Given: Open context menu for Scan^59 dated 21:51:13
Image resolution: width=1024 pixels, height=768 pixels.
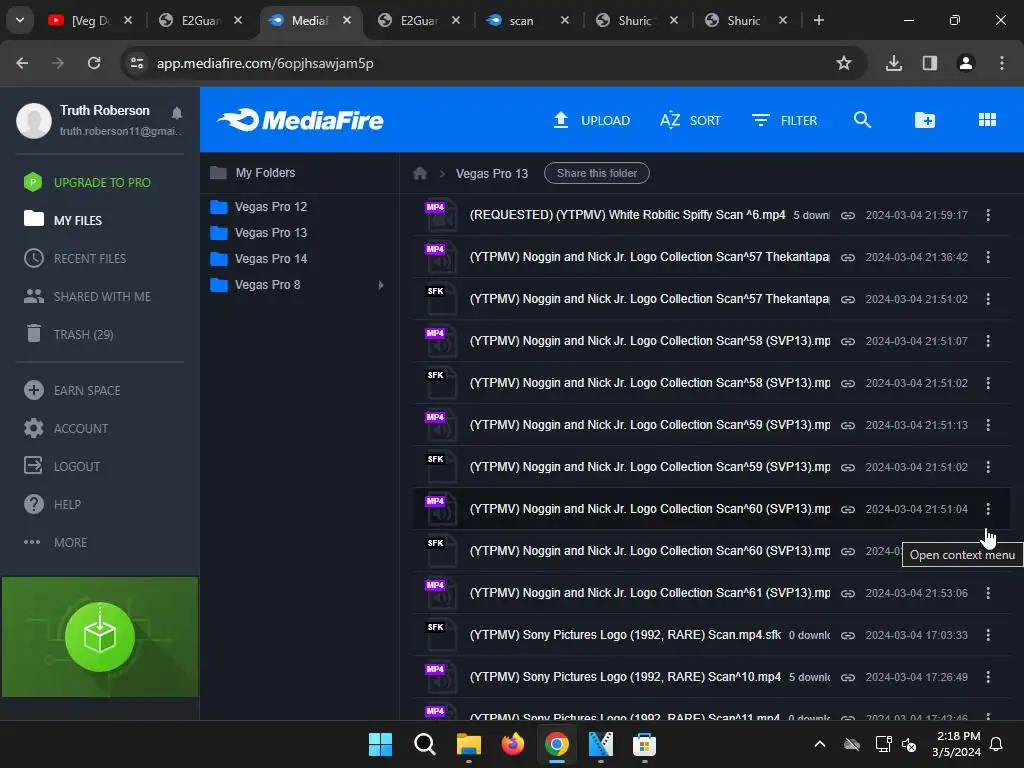Looking at the screenshot, I should [x=988, y=425].
